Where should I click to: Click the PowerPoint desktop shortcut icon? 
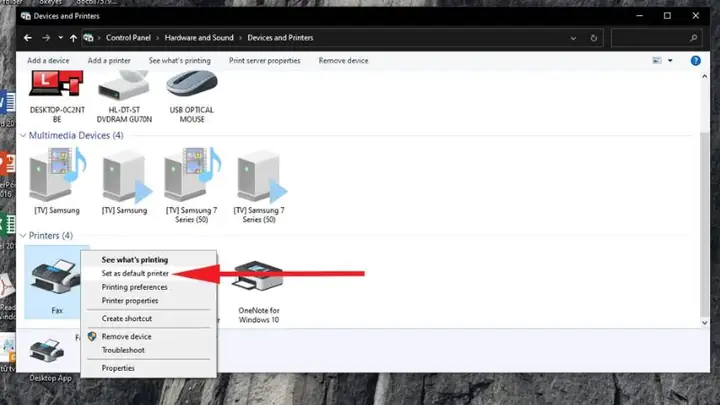coord(7,164)
